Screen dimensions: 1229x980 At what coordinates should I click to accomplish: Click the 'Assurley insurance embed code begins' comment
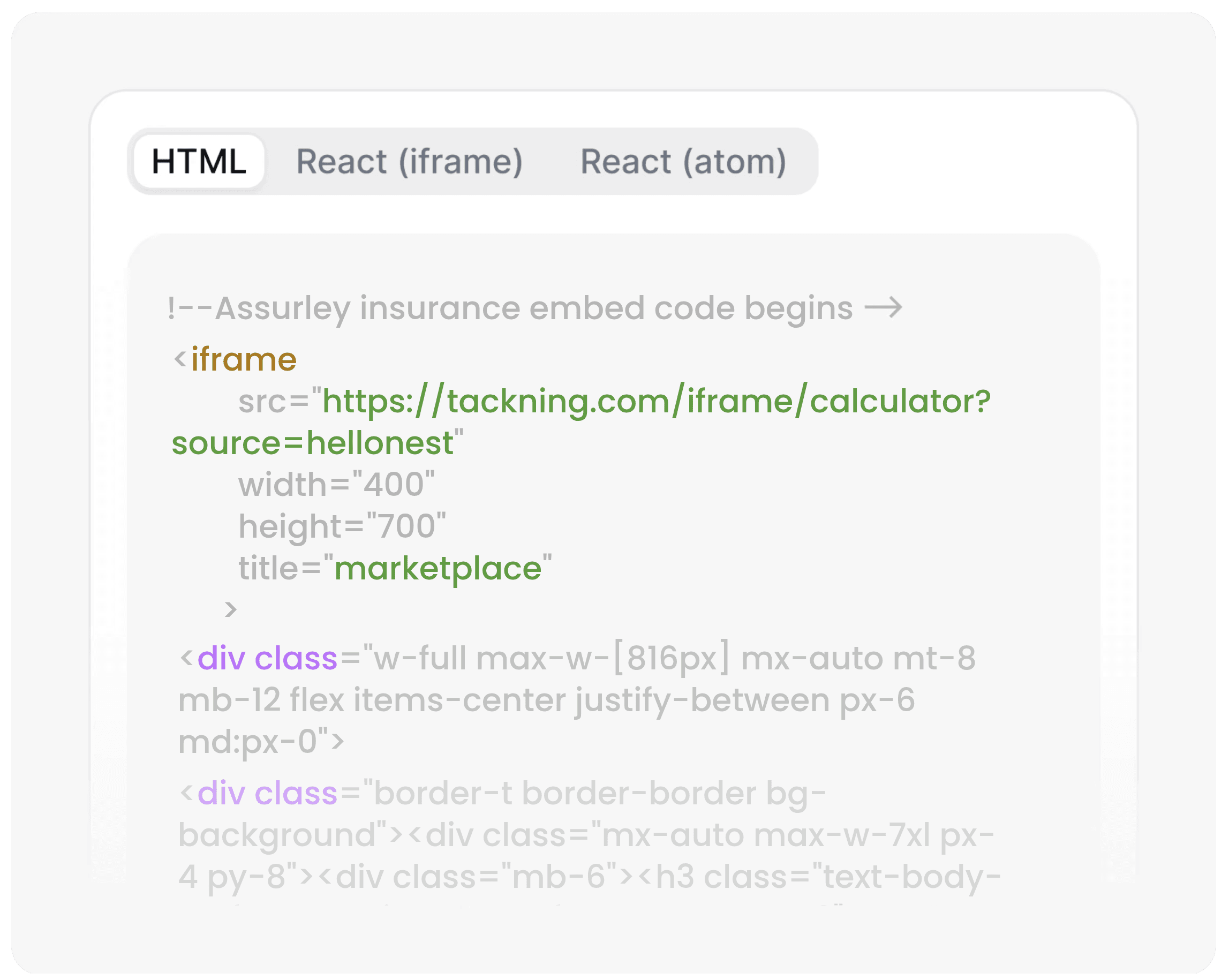pos(510,308)
